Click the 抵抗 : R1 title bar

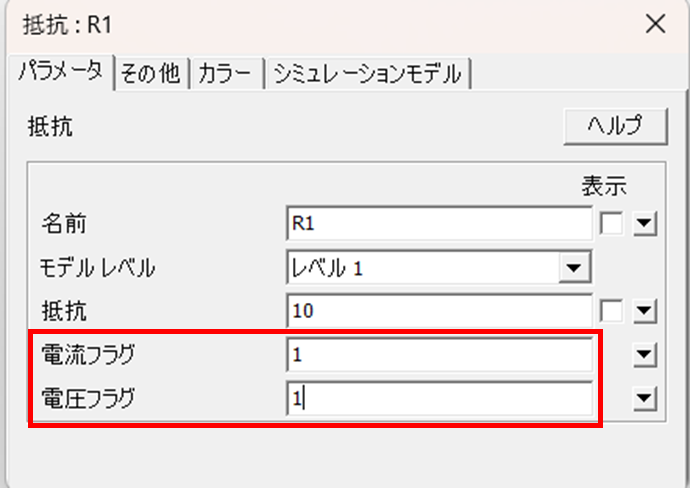point(300,24)
